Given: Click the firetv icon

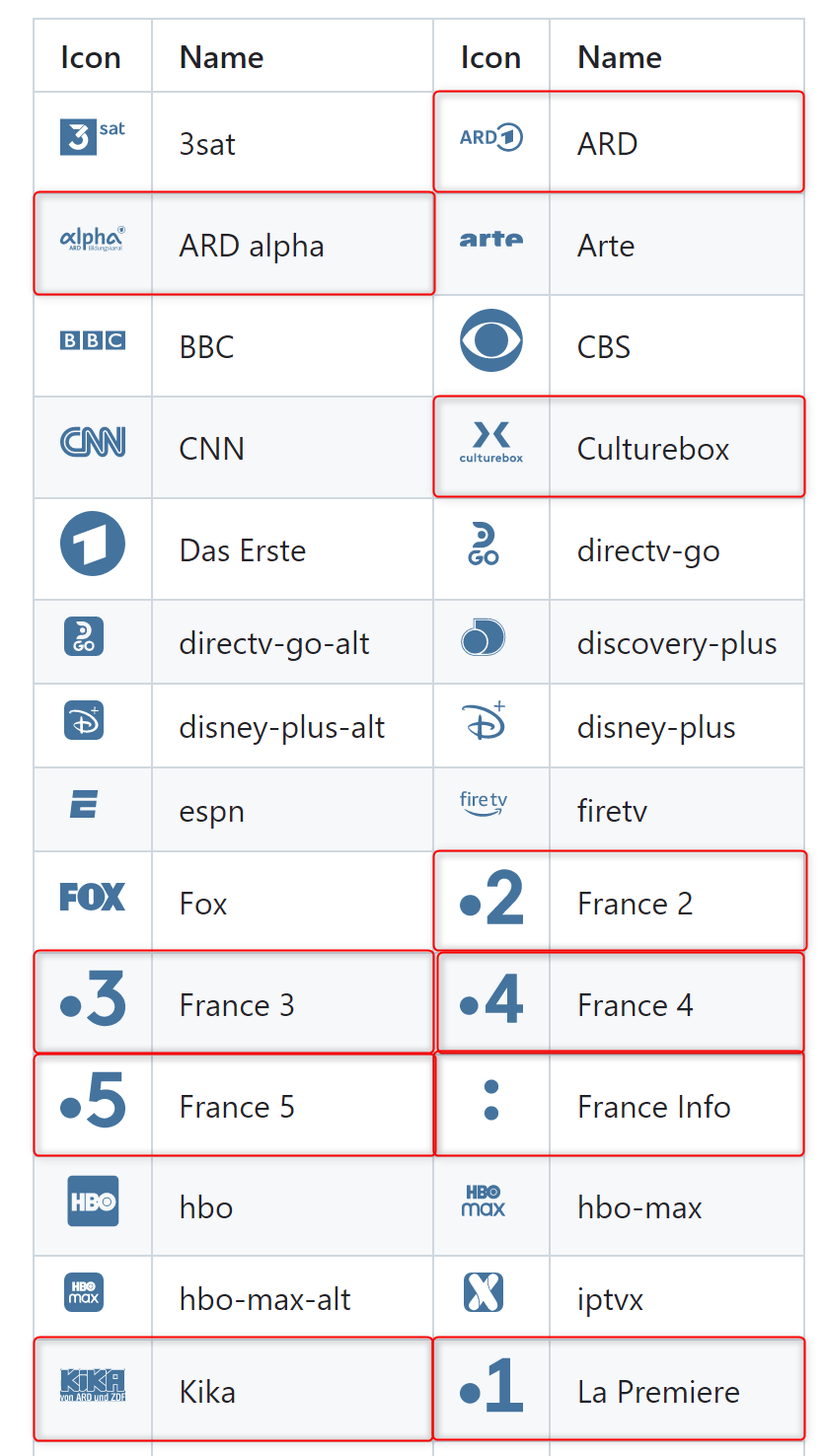Looking at the screenshot, I should [x=490, y=809].
